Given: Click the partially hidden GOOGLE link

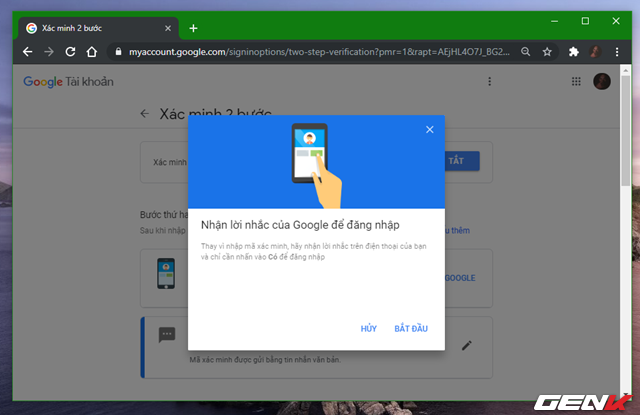Looking at the screenshot, I should (460, 278).
